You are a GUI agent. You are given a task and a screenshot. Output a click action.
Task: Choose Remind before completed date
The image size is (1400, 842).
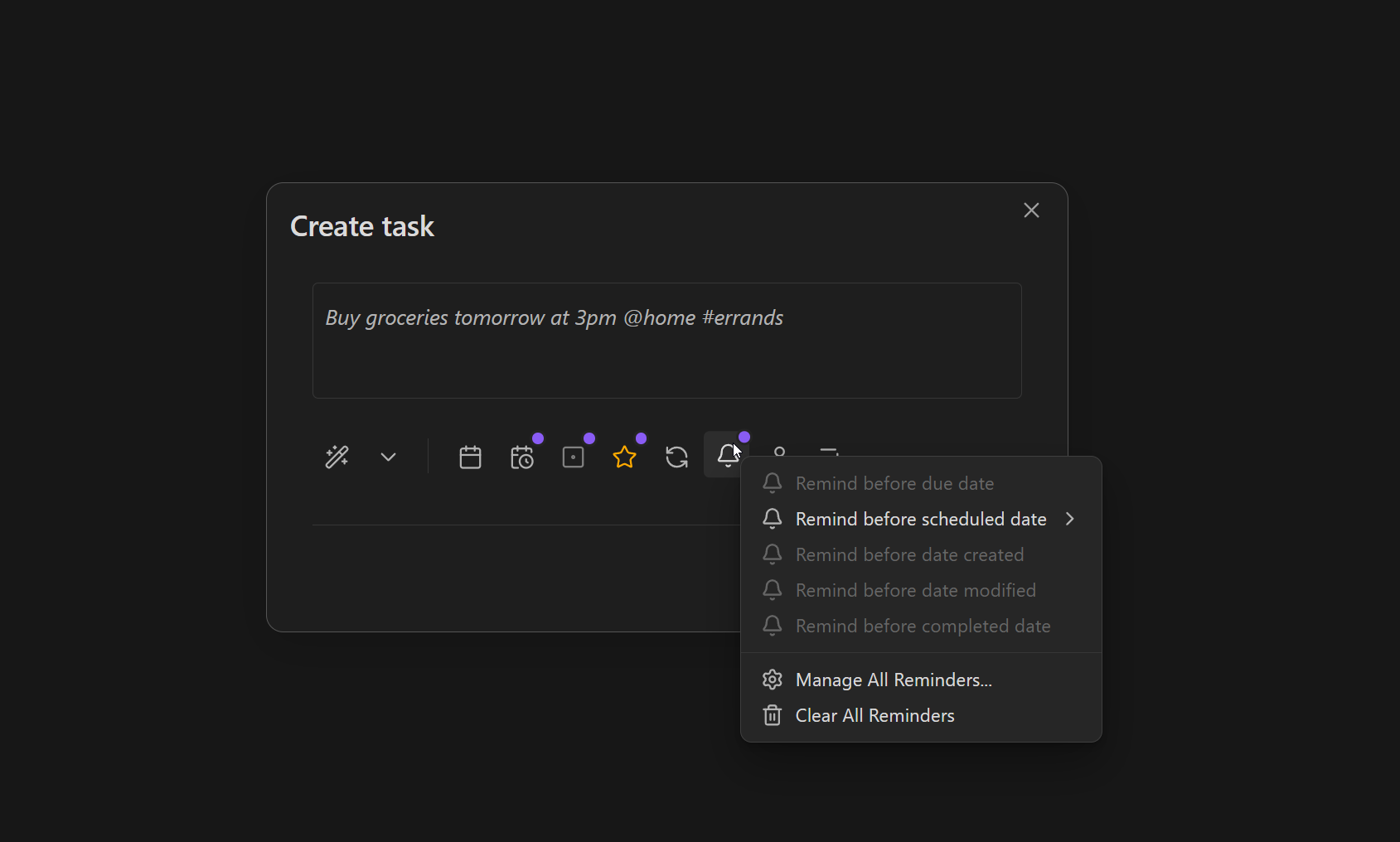(923, 626)
